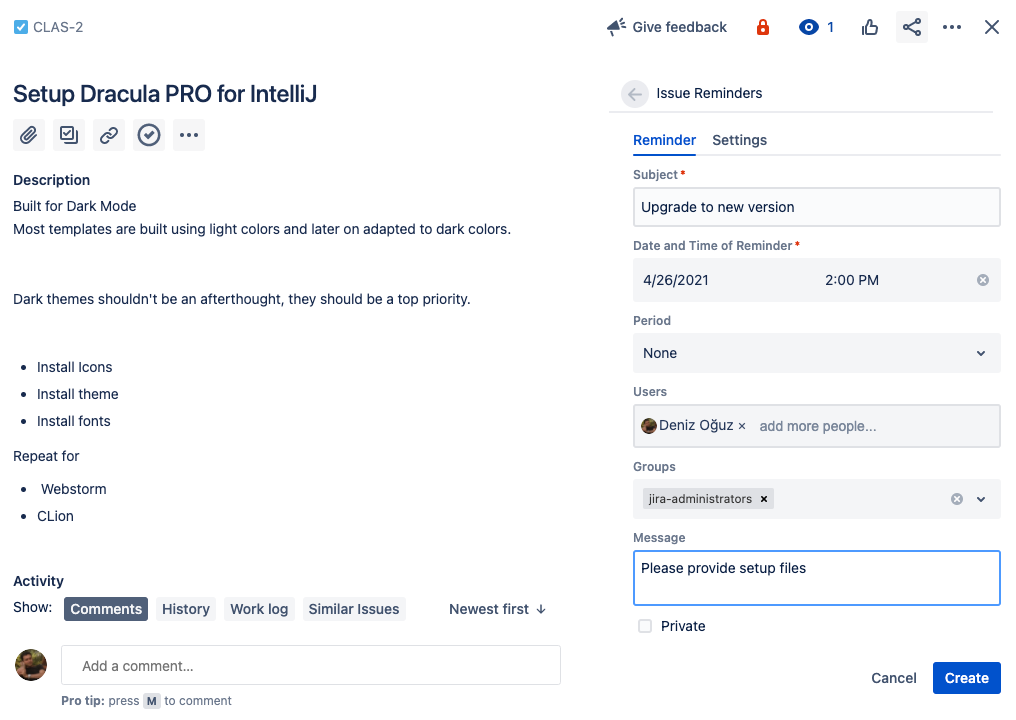
Task: Show the History activity tab
Action: point(186,609)
